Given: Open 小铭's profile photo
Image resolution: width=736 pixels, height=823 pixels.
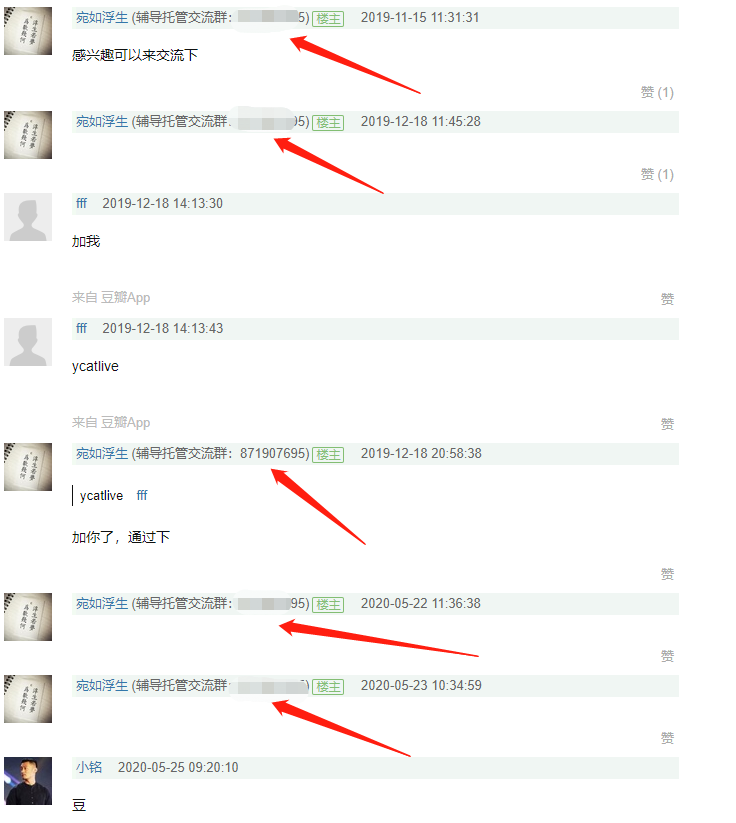Looking at the screenshot, I should 28,781.
